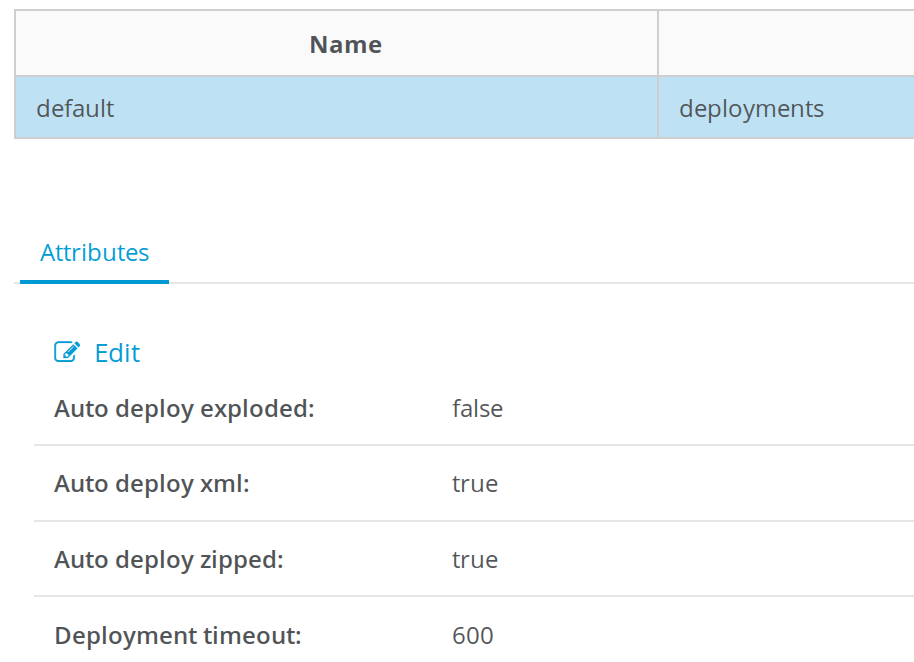914x662 pixels.
Task: Click the true value for Auto deploy zipped
Action: coord(475,560)
